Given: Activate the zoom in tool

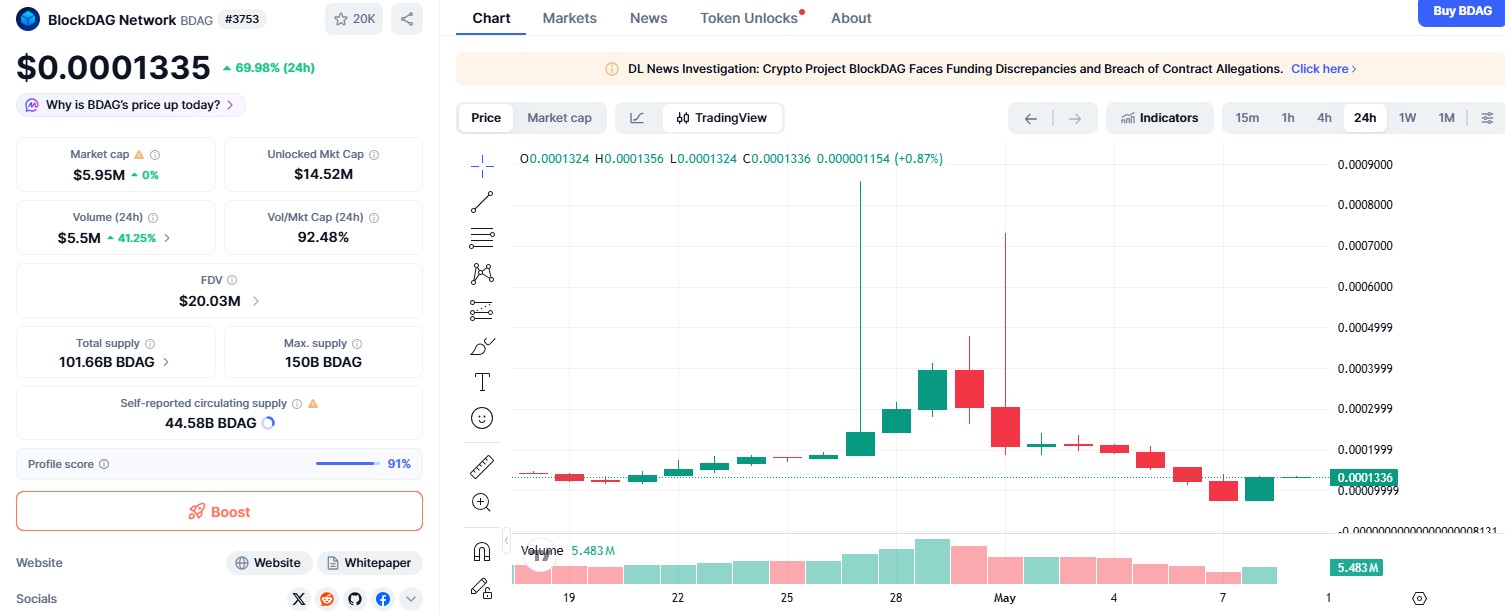Looking at the screenshot, I should pos(482,502).
